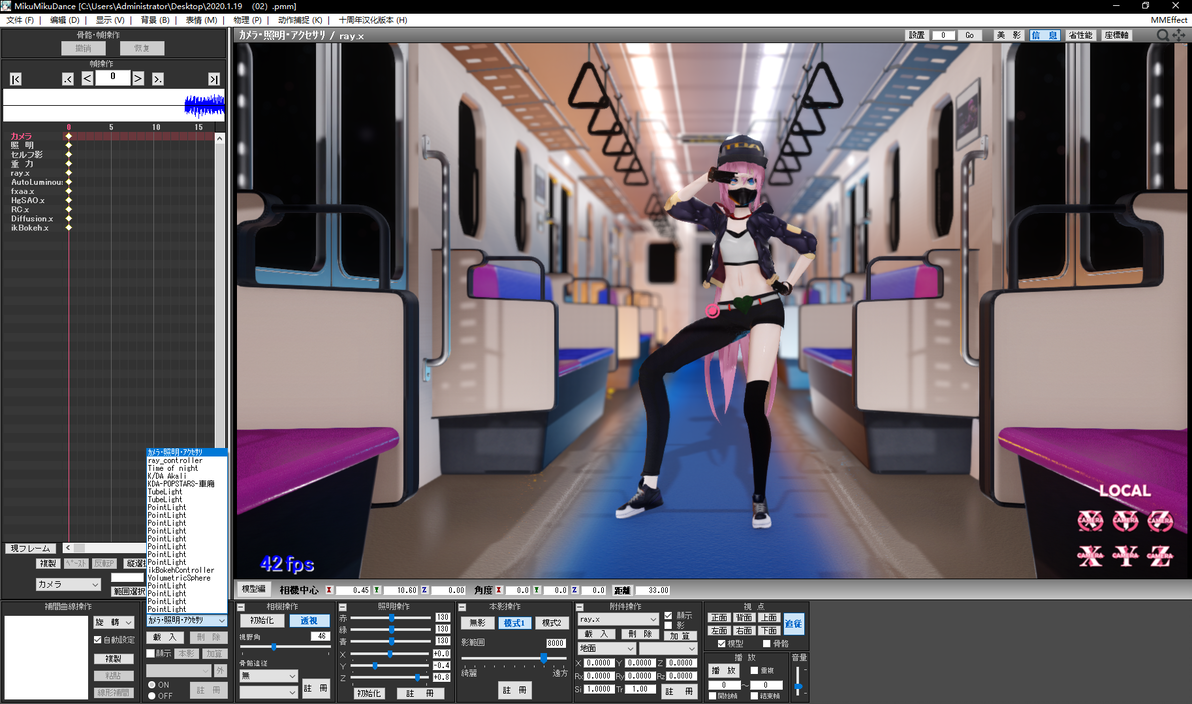Click the upper Z camera rotation handle
The image size is (1192, 704).
point(1160,521)
